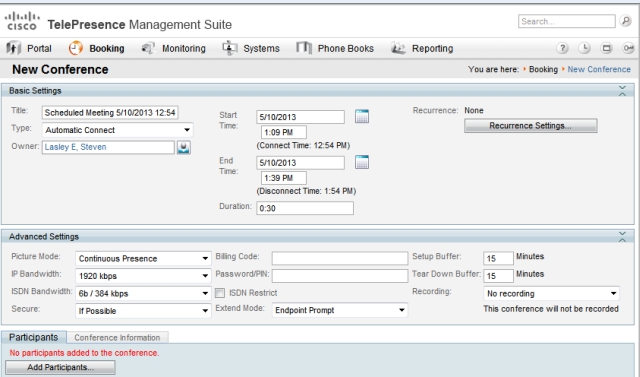Click the Duration field

tap(304, 208)
